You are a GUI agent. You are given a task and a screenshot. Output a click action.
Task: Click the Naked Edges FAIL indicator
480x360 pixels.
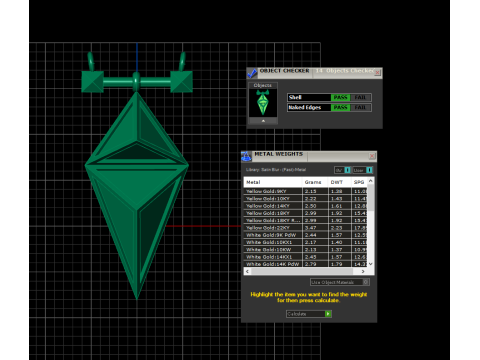click(x=360, y=107)
